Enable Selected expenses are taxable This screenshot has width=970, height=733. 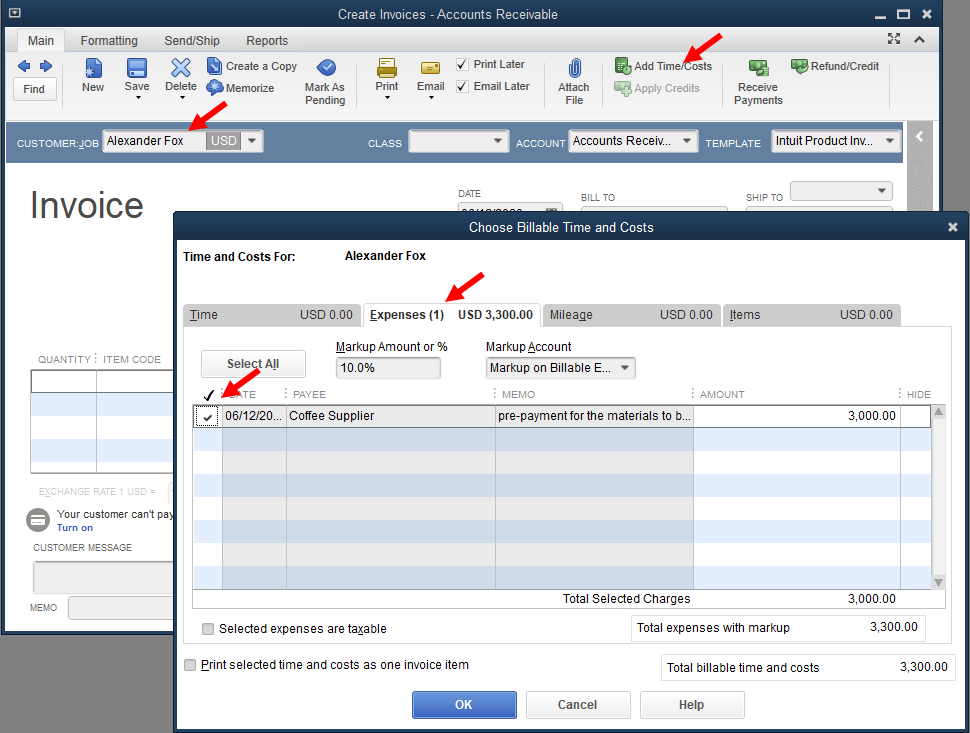coord(208,629)
